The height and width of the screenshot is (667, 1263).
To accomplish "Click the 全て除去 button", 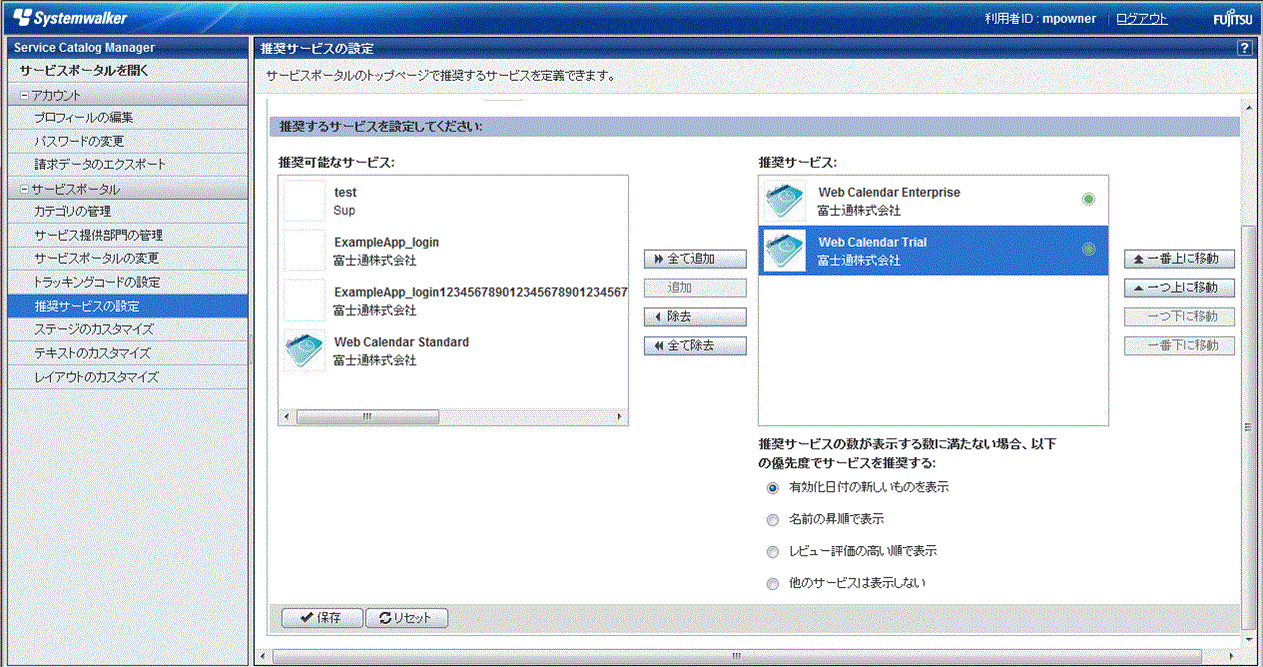I will point(695,346).
